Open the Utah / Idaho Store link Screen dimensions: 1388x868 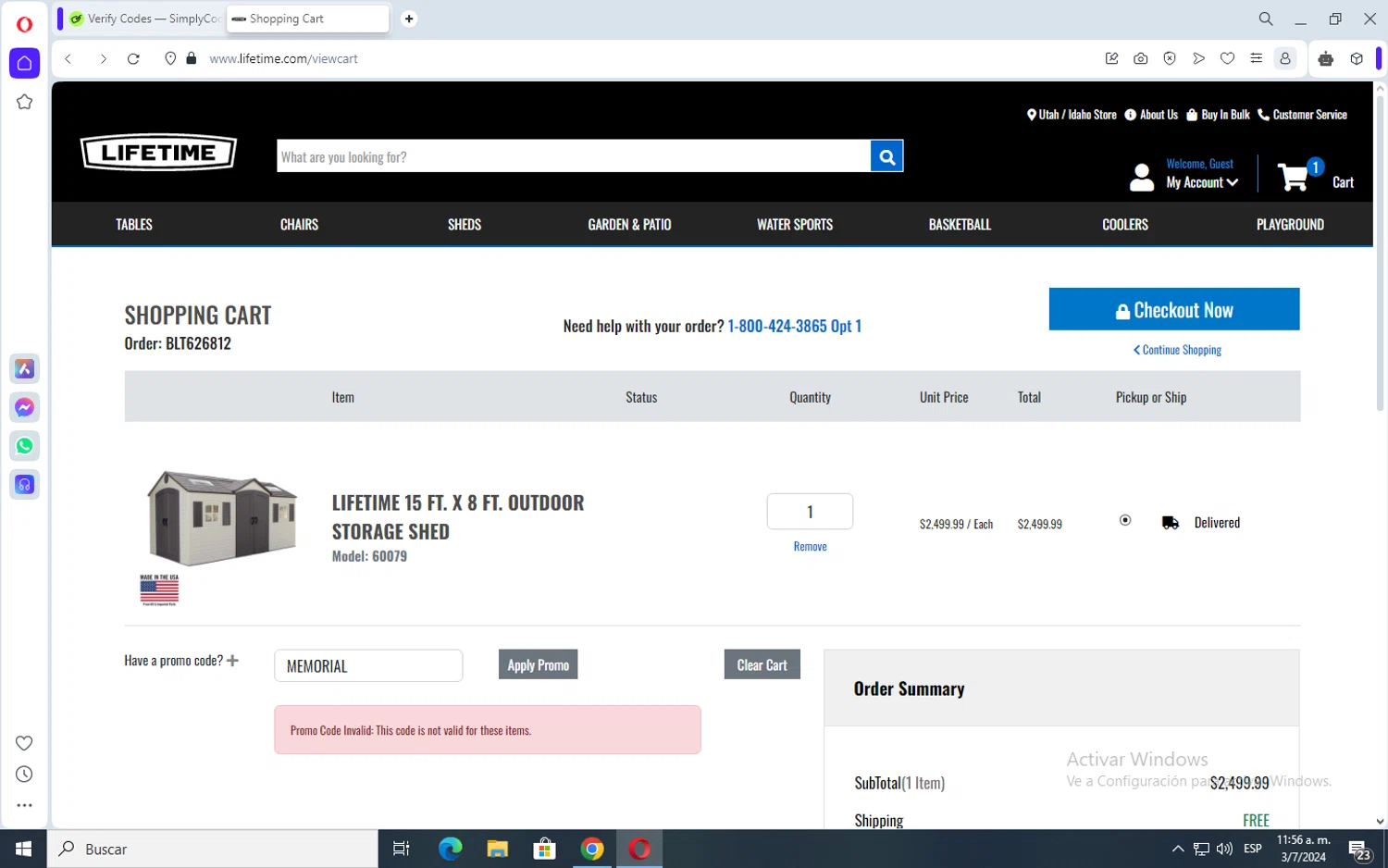(x=1072, y=115)
